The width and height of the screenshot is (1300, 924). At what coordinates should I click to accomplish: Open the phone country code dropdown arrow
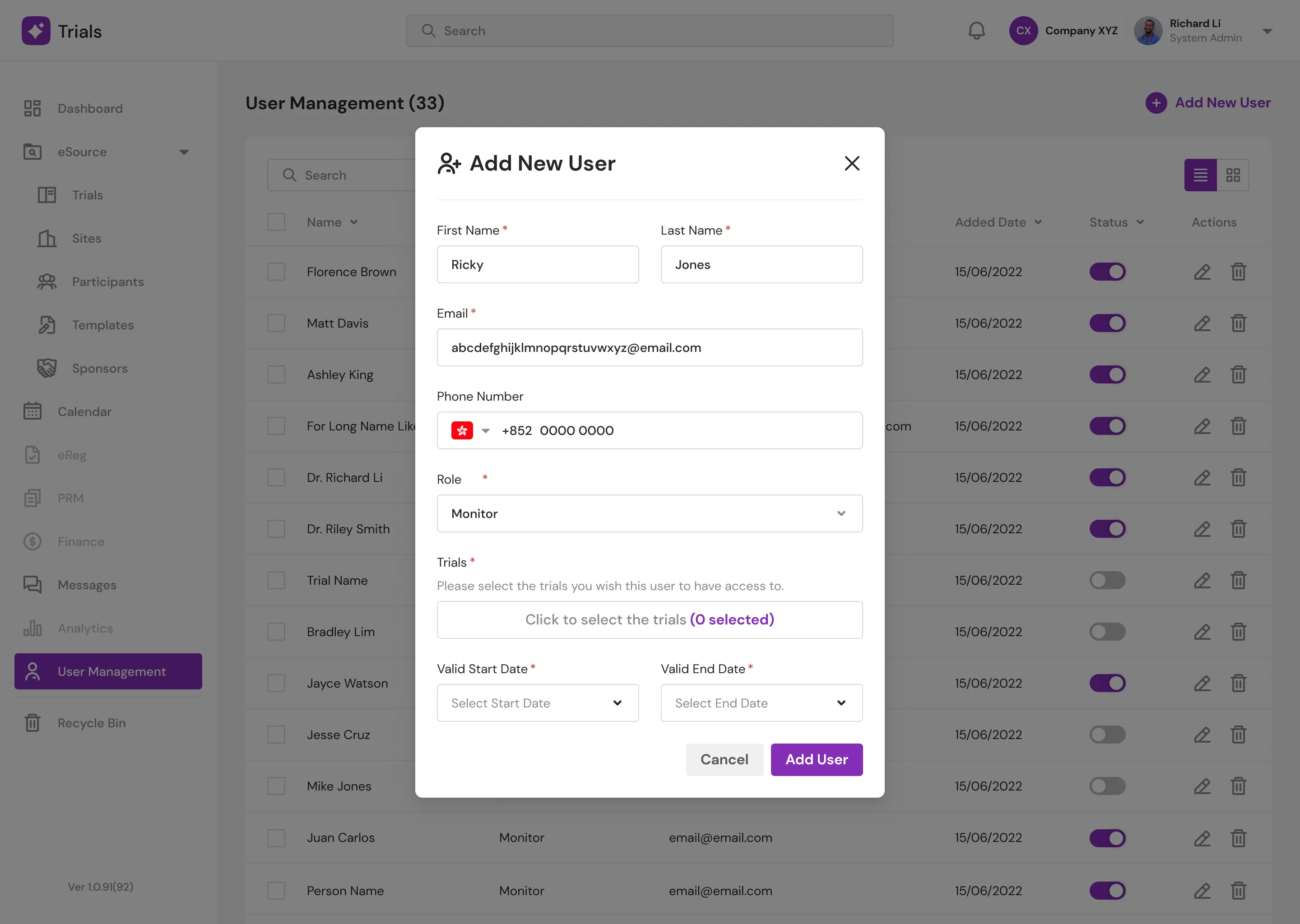point(485,431)
